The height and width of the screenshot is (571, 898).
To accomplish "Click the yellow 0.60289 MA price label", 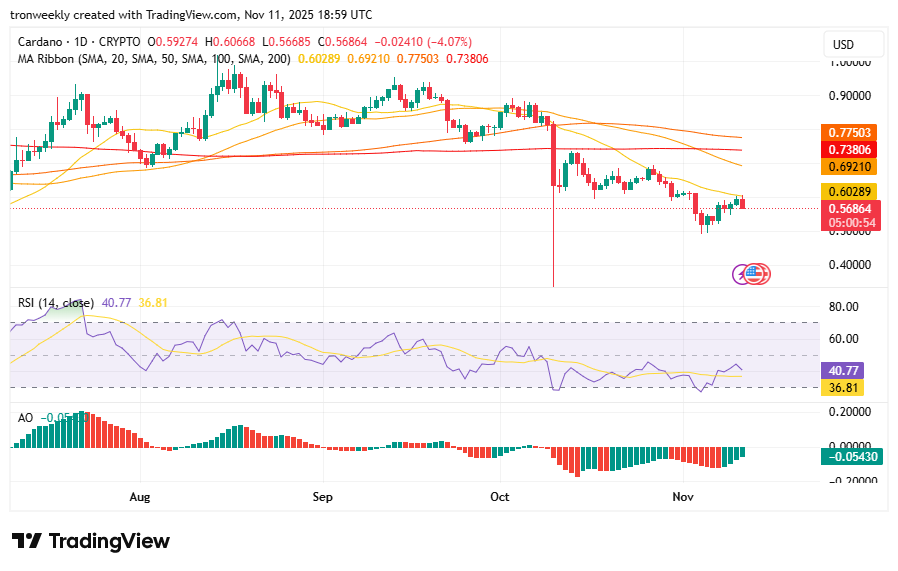I will pos(849,191).
